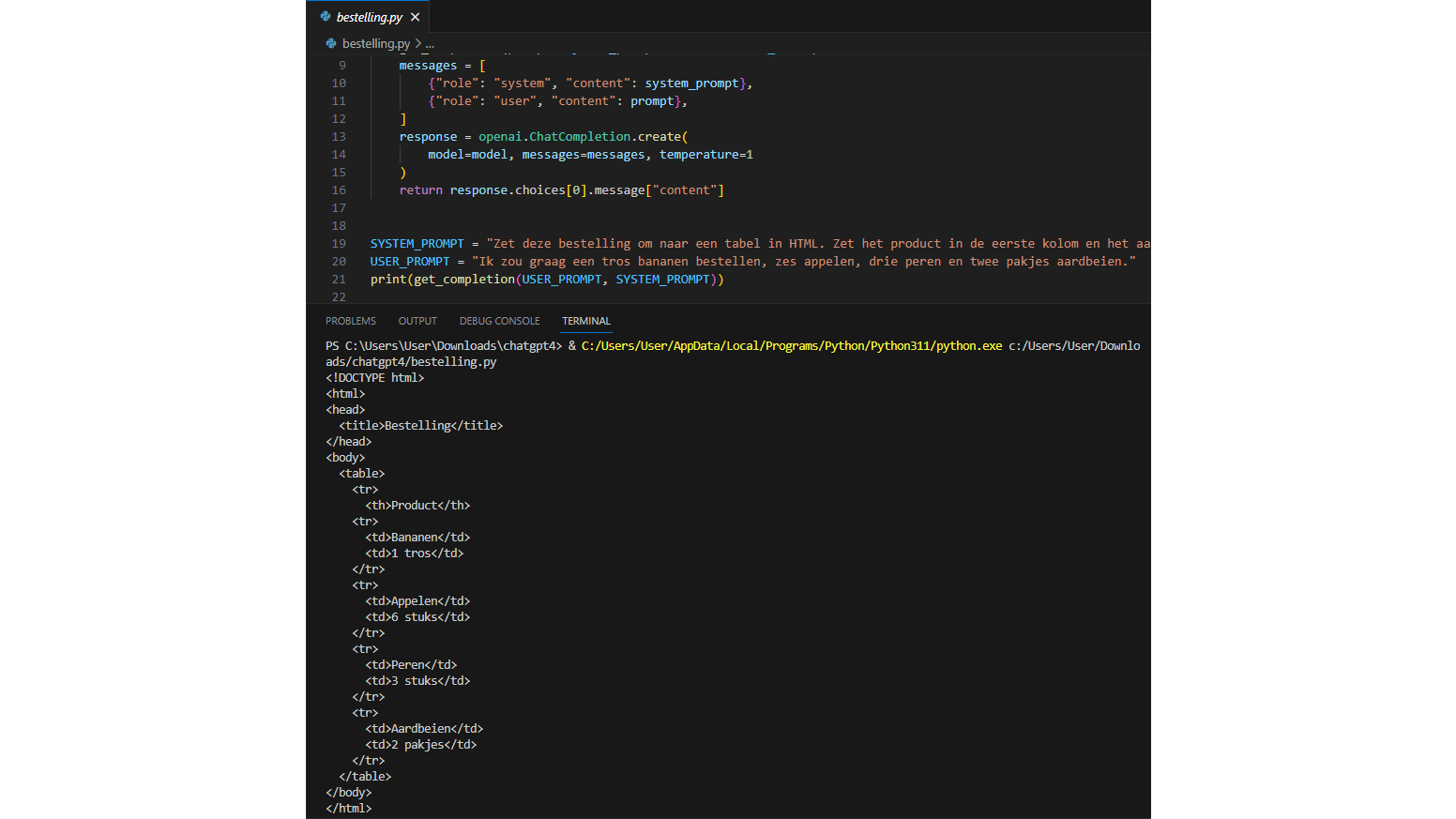Switch to the PROBLEMS panel tab
This screenshot has height=819, width=1456.
(350, 321)
